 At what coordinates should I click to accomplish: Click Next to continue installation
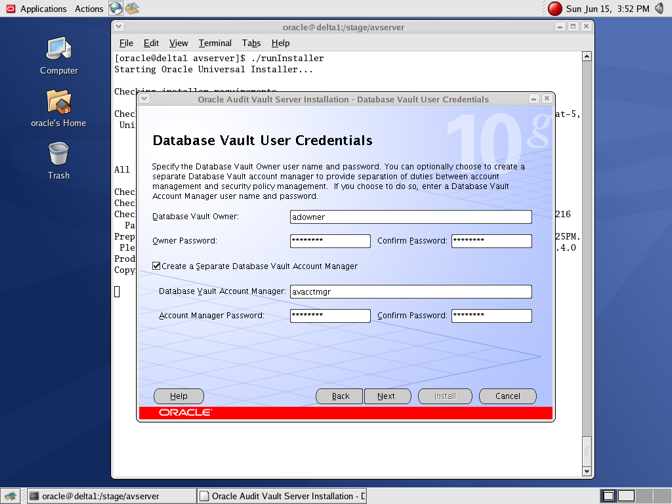[387, 396]
